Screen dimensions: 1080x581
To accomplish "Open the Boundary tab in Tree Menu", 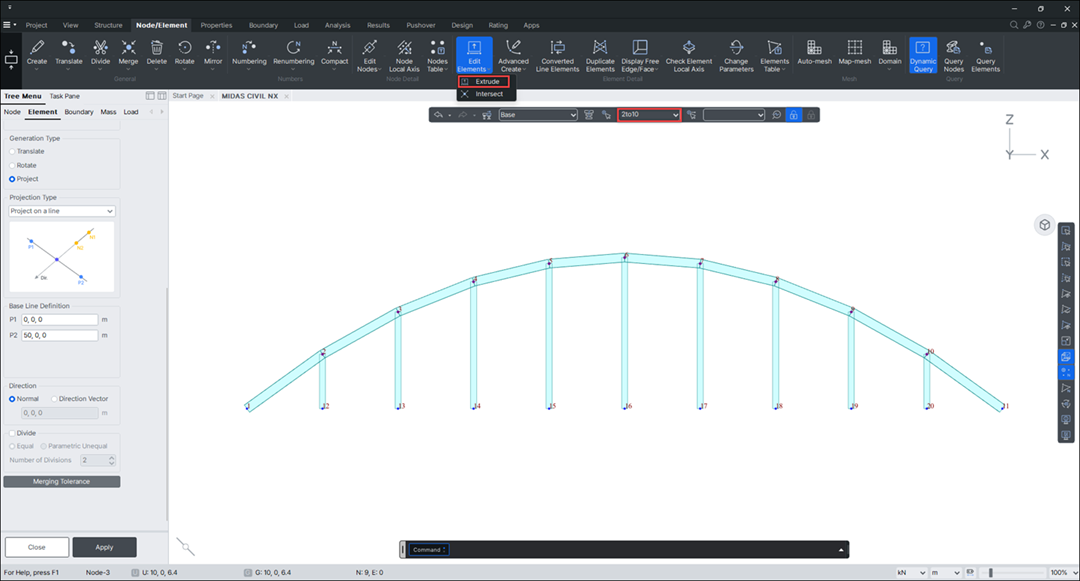I will 79,112.
